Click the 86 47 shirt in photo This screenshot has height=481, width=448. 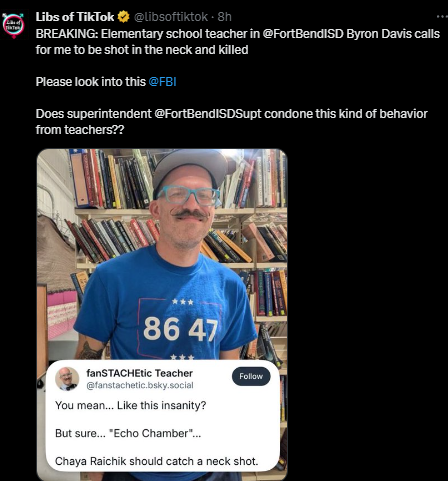(x=165, y=310)
